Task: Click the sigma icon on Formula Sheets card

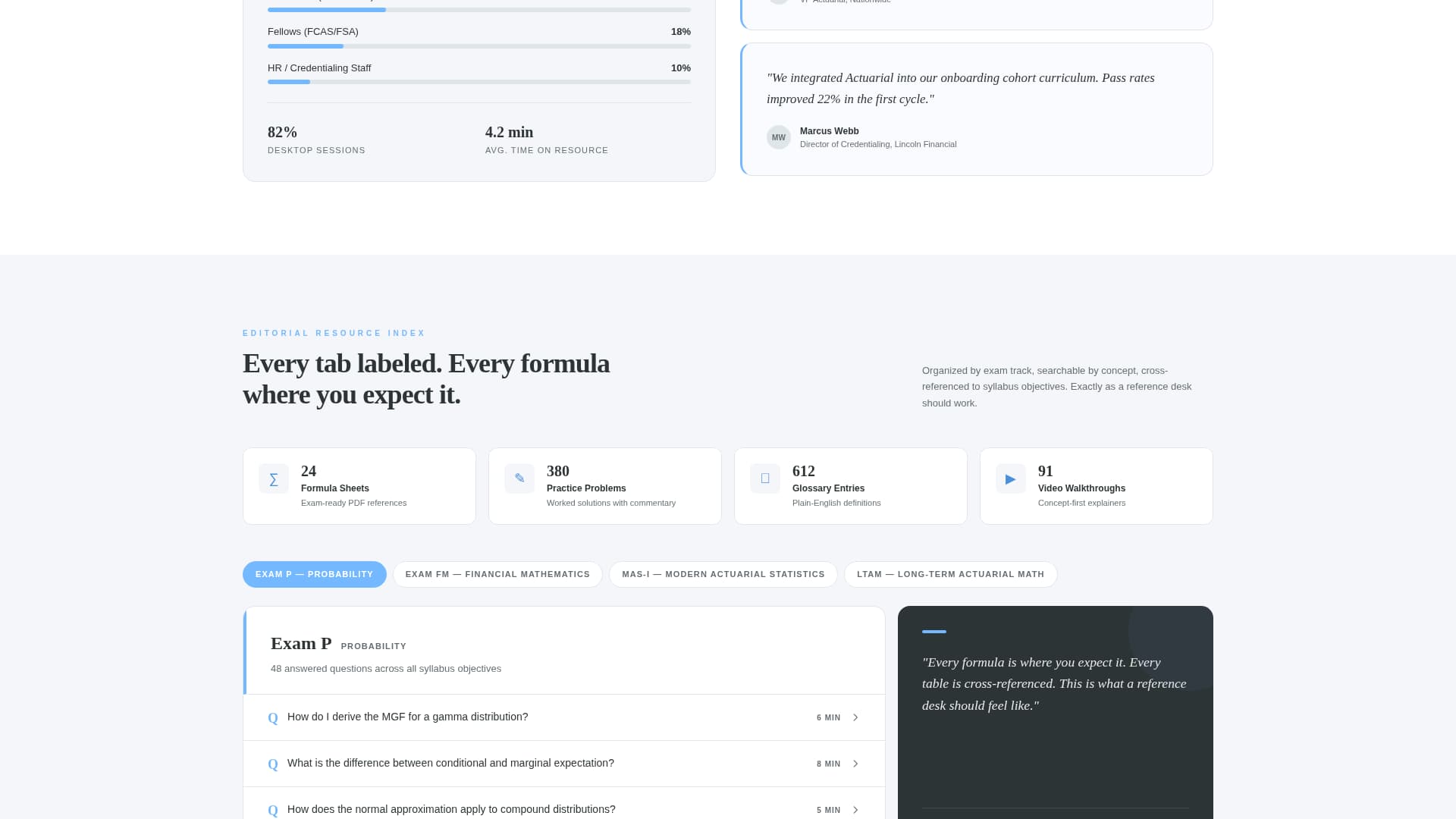Action: (273, 479)
